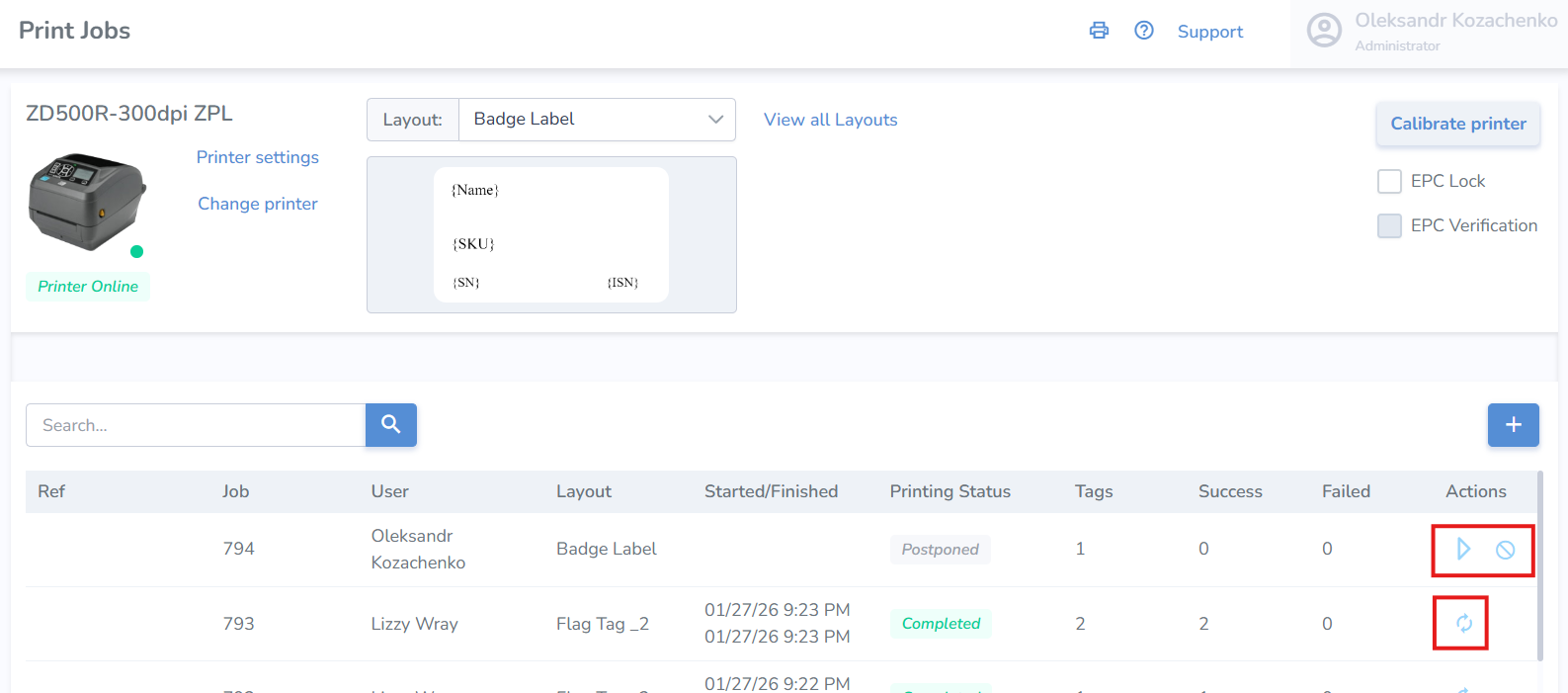Click the magnifier search button
The width and height of the screenshot is (1568, 693).
click(391, 425)
